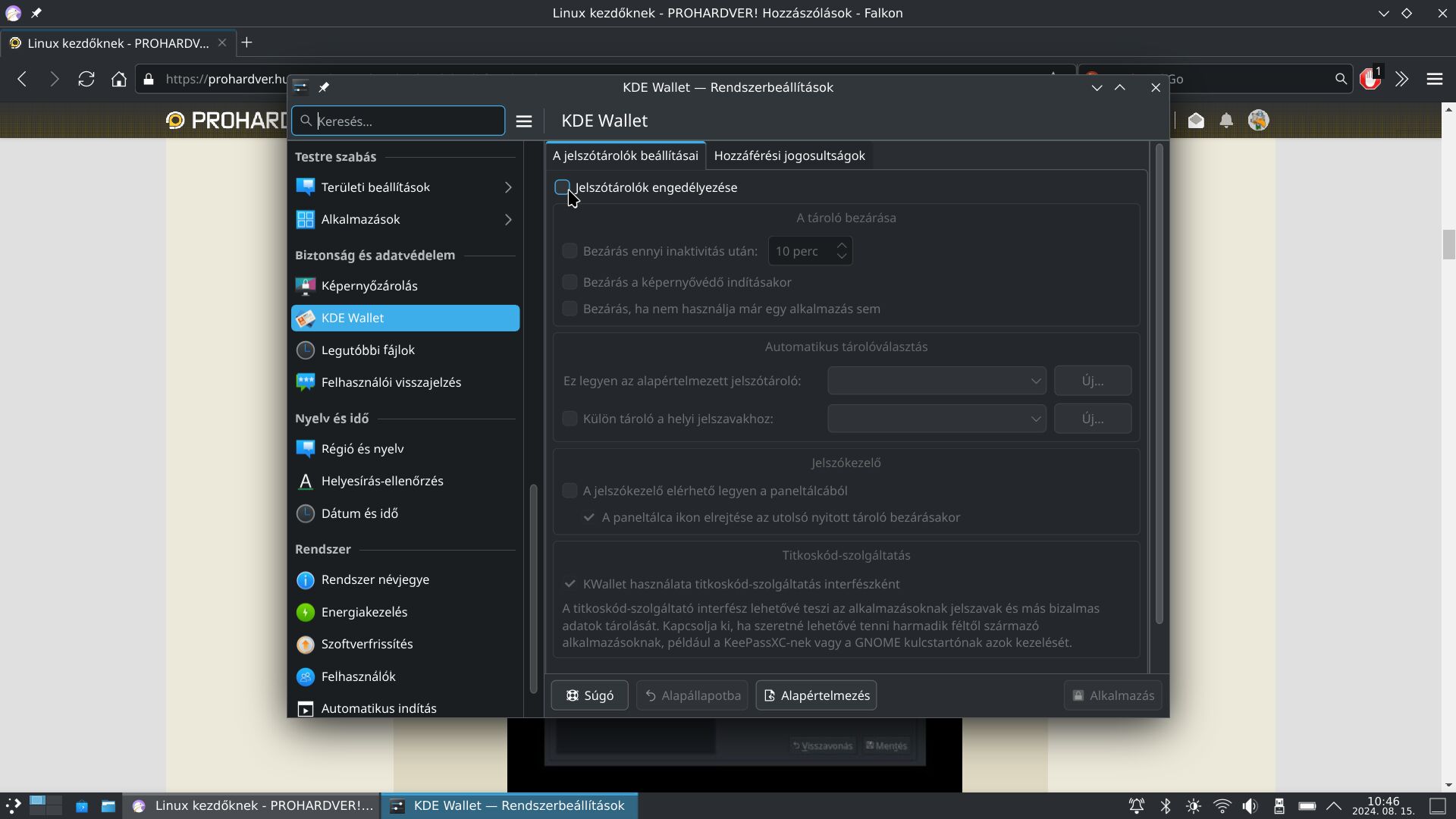Screen dimensions: 1456x819
Task: Open Régió és nyelv settings
Action: click(405, 449)
